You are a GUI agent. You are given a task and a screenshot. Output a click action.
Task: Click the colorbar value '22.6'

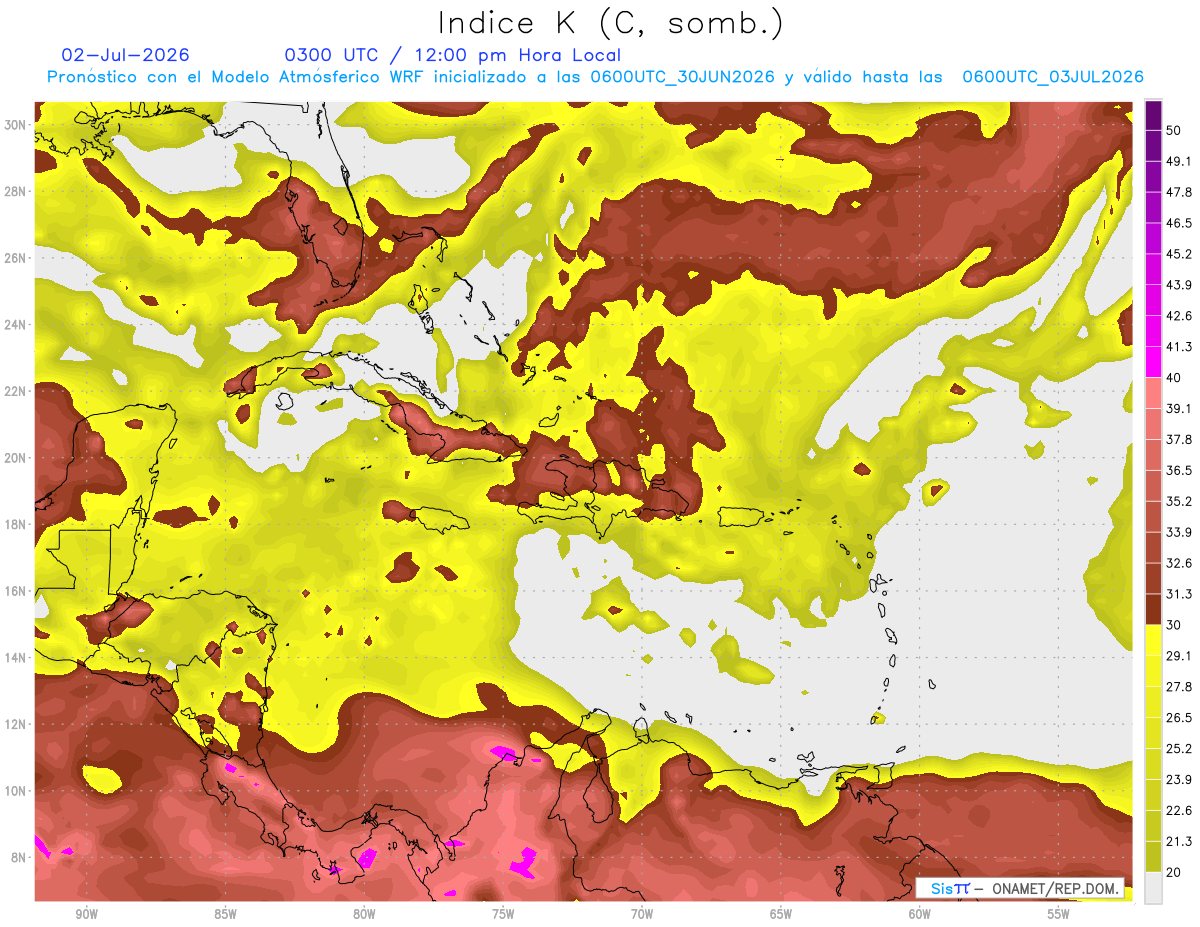1179,811
